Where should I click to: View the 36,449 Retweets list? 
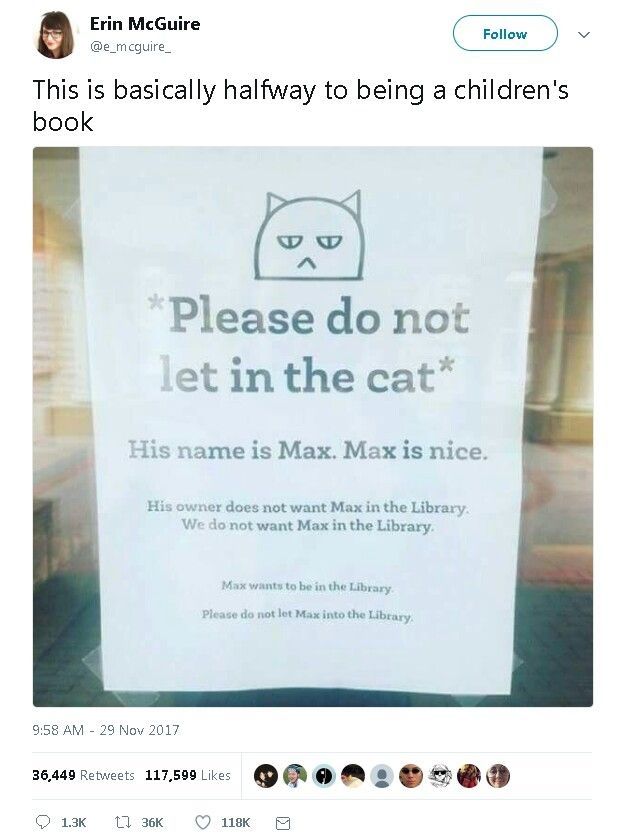[x=83, y=775]
